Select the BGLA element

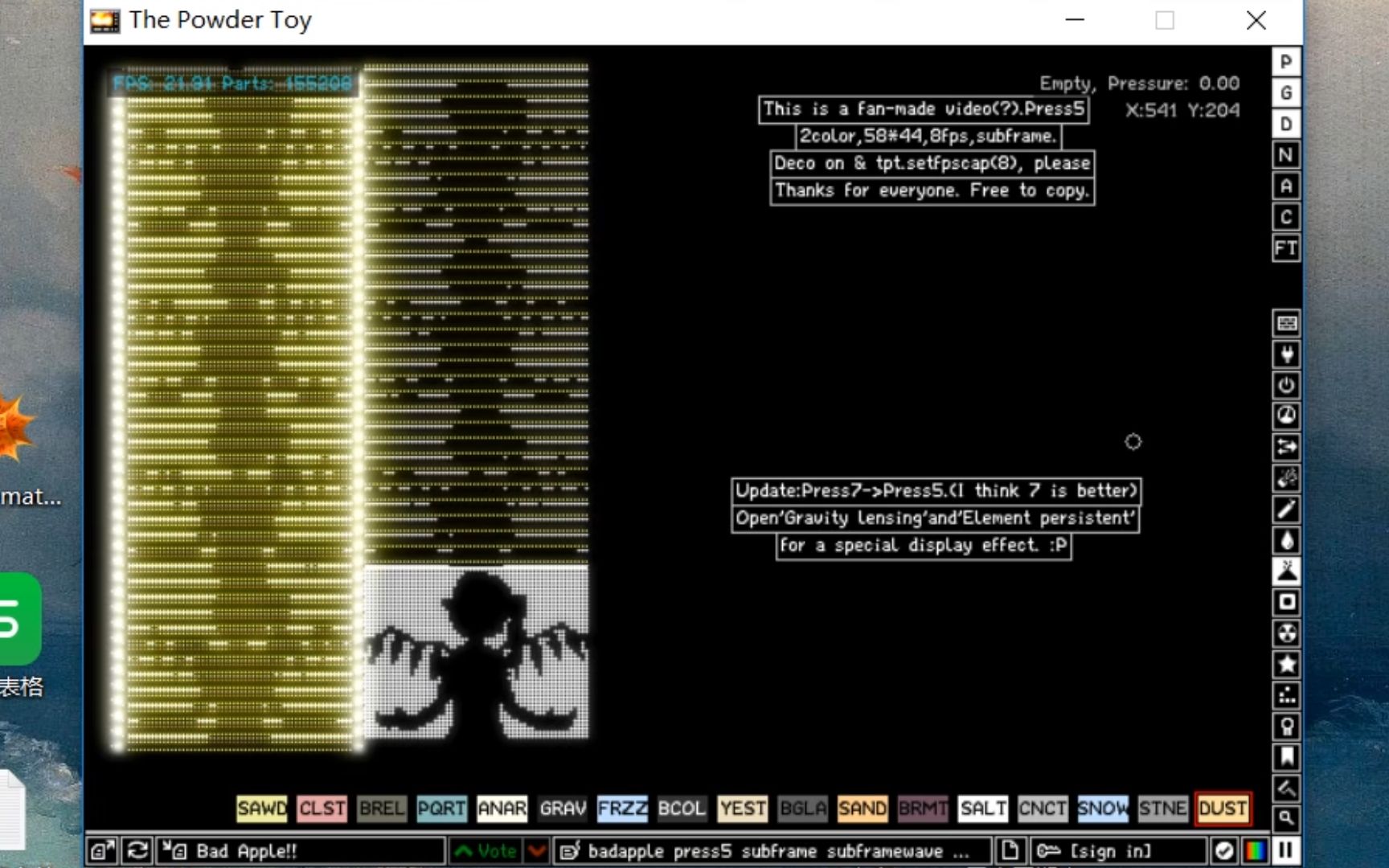(803, 808)
